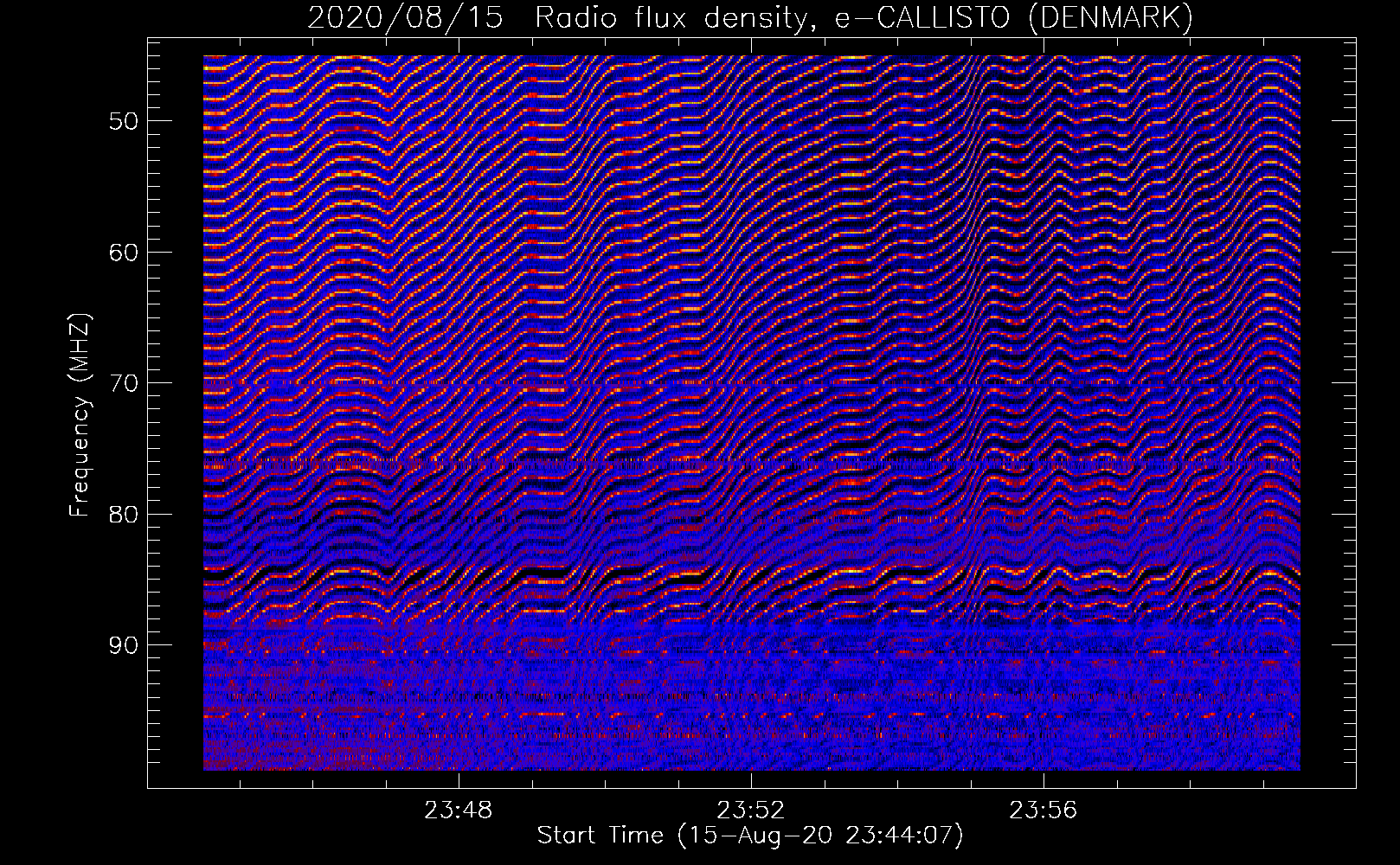Image resolution: width=1400 pixels, height=865 pixels.
Task: Click the 23:52 time tick label
Action: pyautogui.click(x=750, y=811)
